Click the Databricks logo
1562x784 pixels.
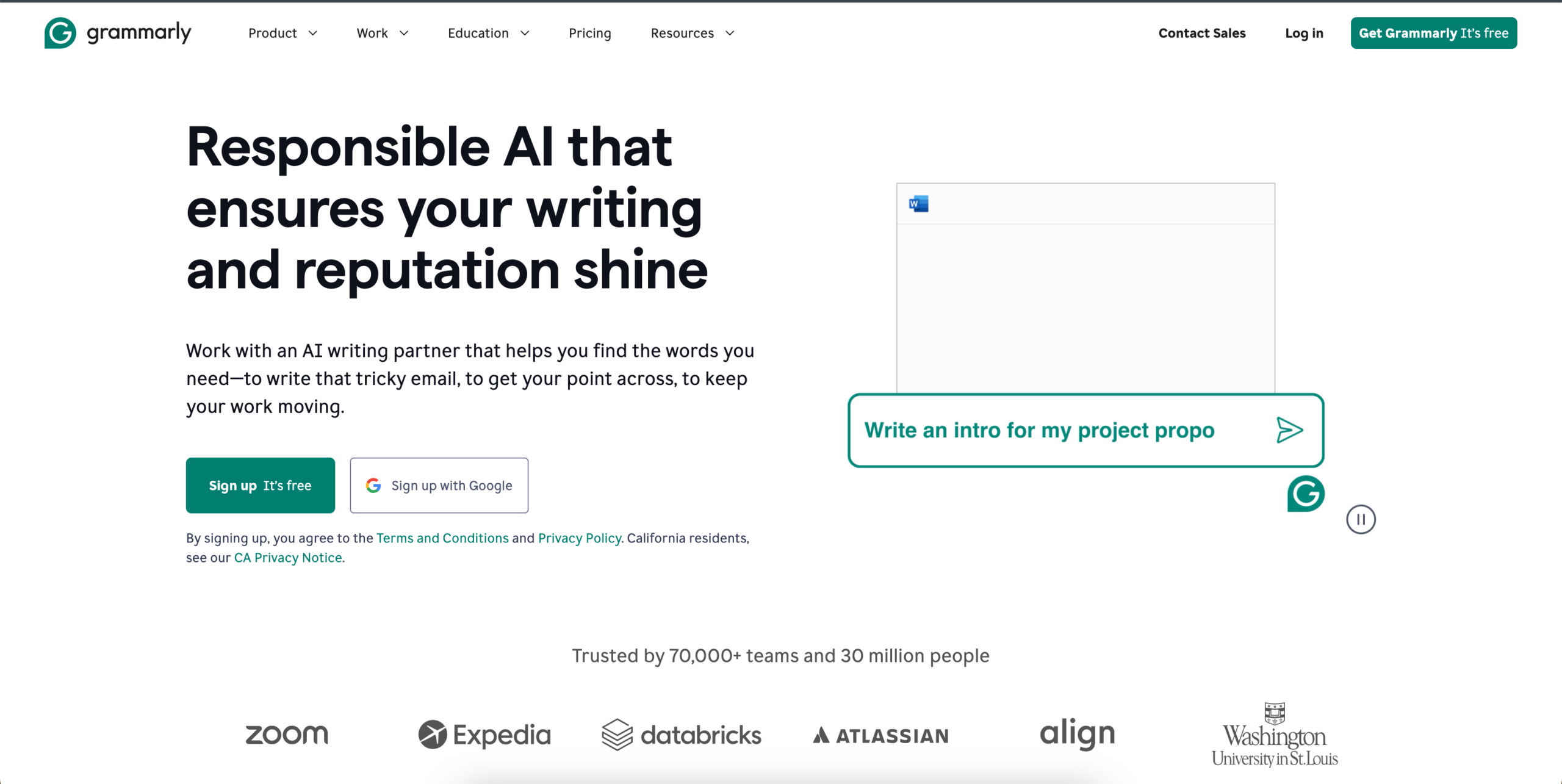[x=682, y=735]
